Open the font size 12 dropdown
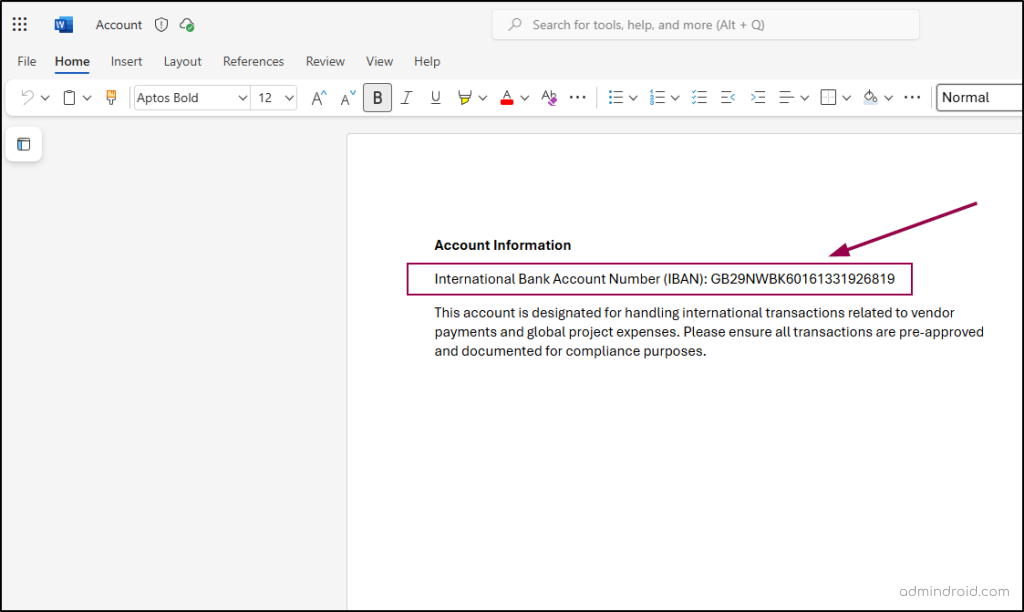The image size is (1024, 612). [x=290, y=97]
